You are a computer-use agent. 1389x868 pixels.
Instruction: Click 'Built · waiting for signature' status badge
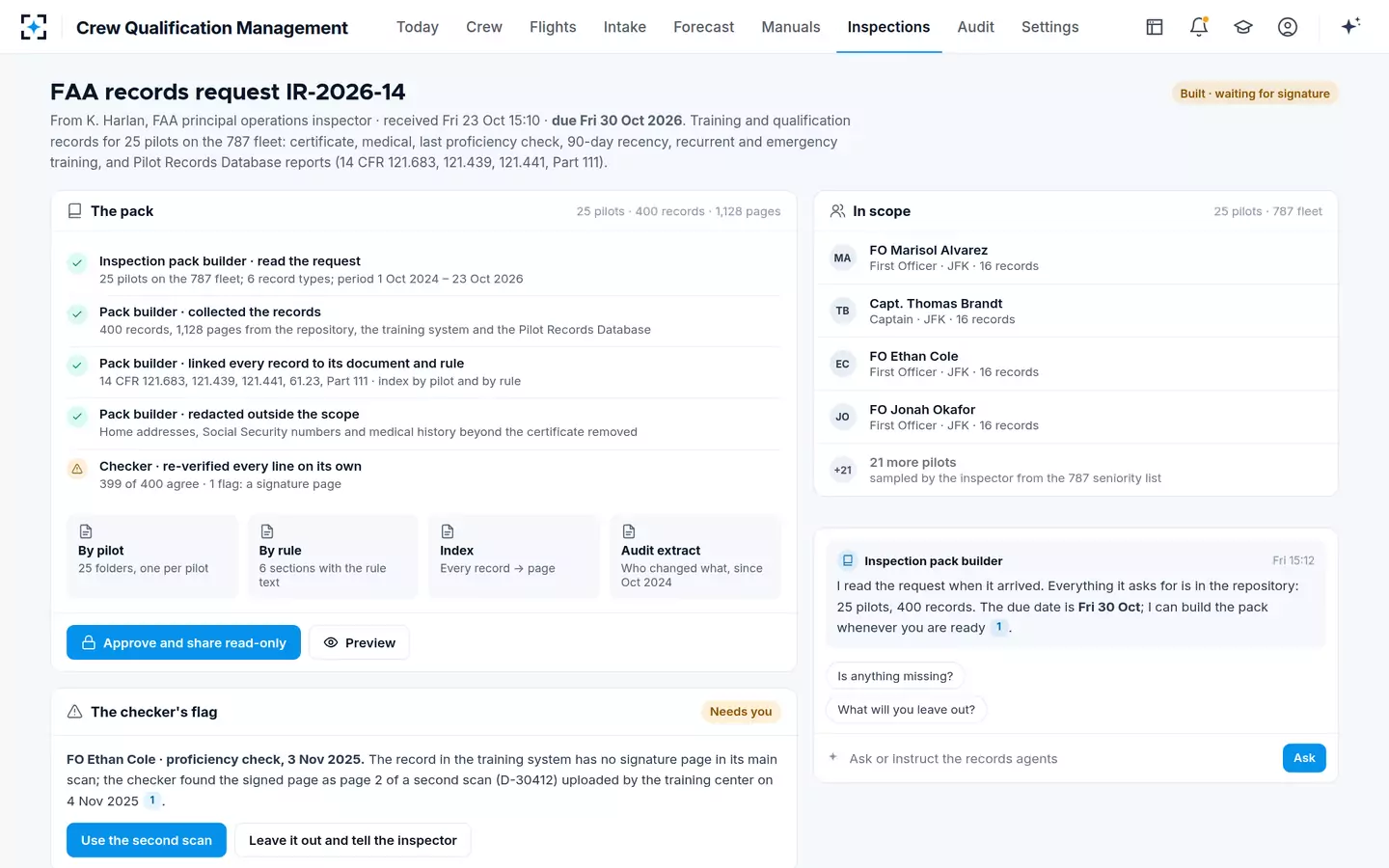tap(1255, 94)
